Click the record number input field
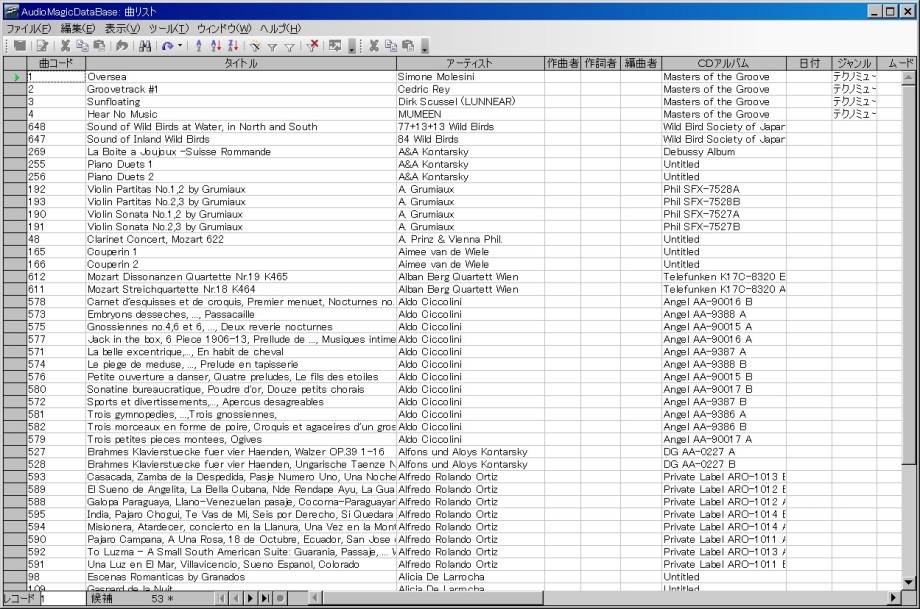Screen dimensions: 920x609 click(62, 598)
